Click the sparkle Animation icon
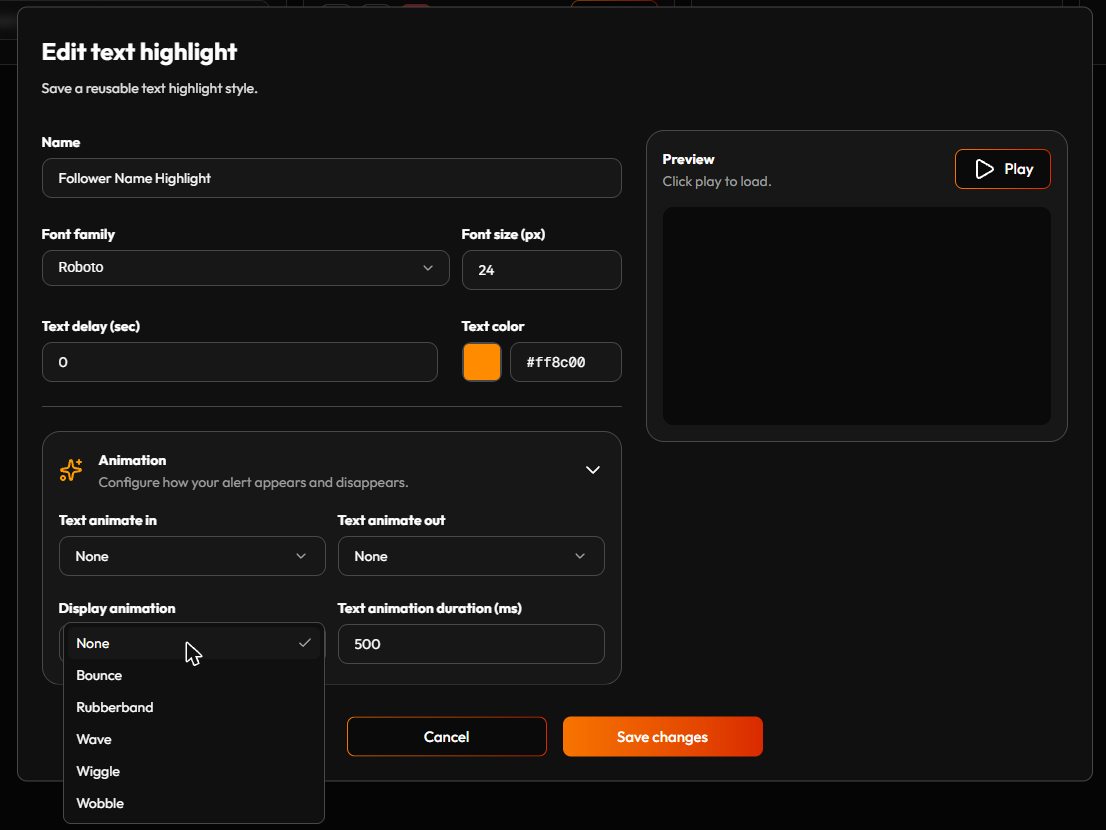The image size is (1106, 830). (71, 470)
